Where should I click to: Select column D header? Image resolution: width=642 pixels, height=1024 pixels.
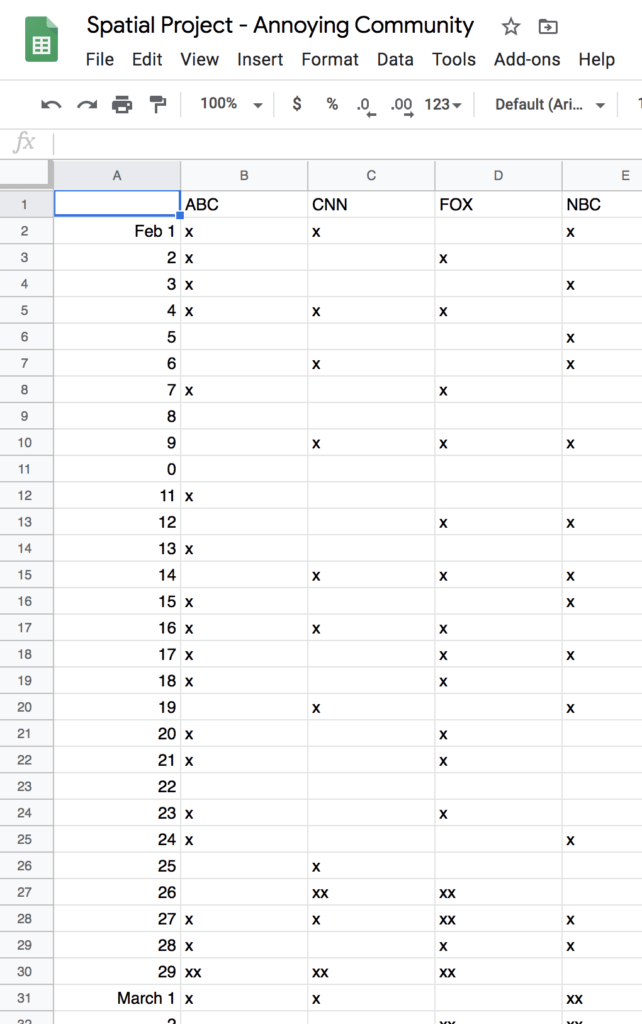[x=498, y=175]
